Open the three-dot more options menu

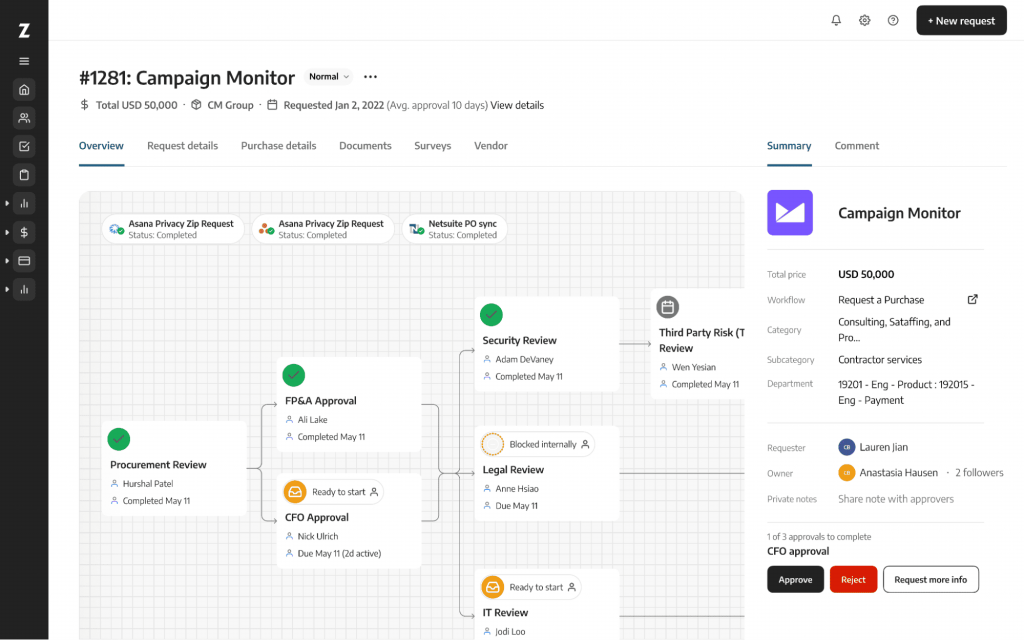[x=370, y=76]
